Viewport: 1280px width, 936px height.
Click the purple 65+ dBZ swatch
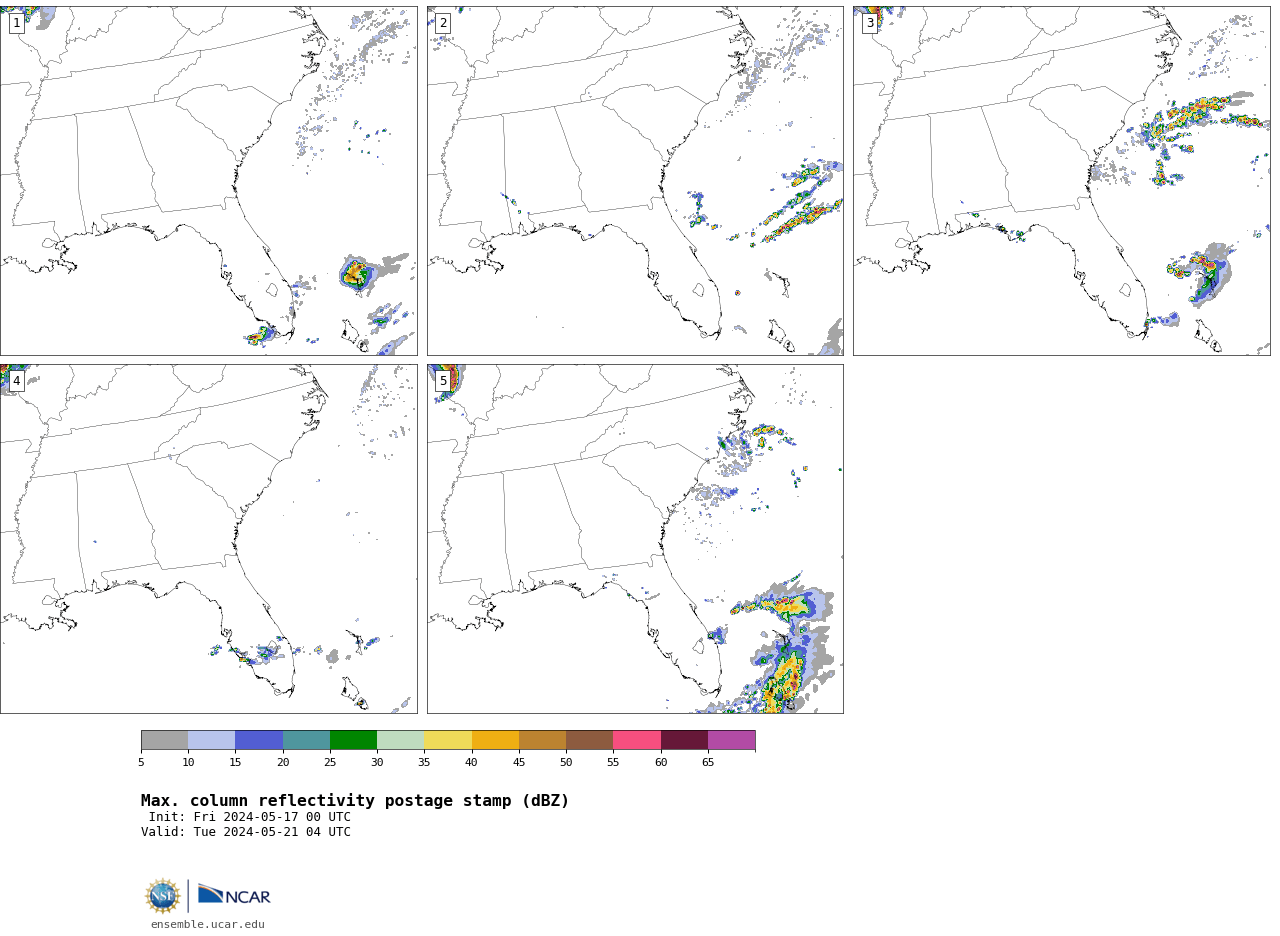731,740
